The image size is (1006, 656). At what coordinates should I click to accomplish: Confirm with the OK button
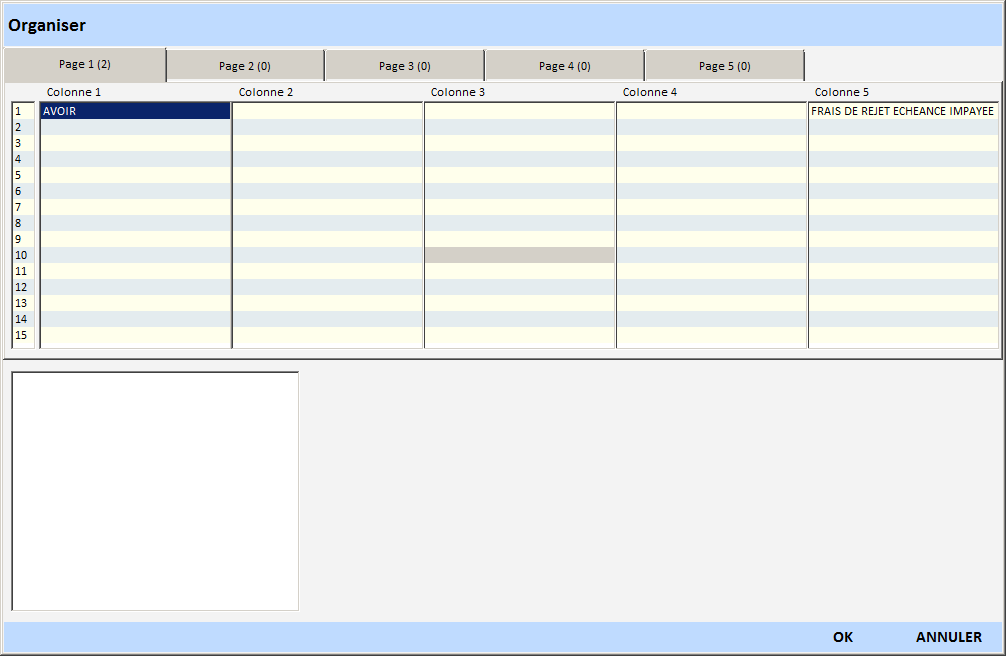pyautogui.click(x=842, y=637)
